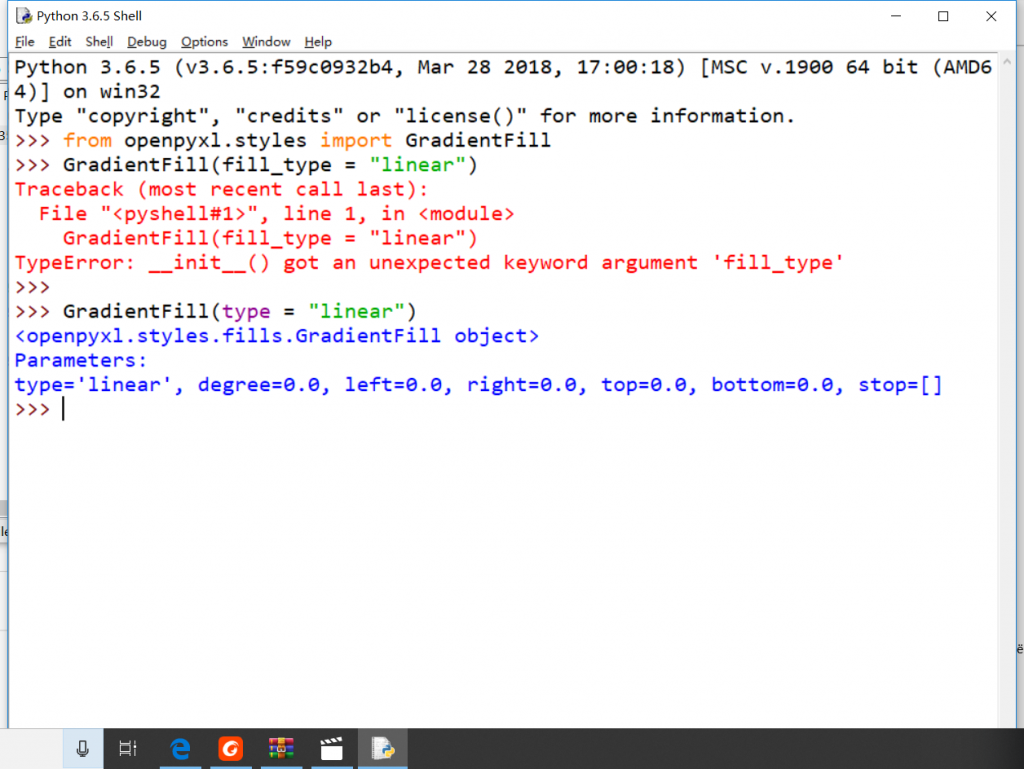This screenshot has height=769, width=1024.
Task: Open the Shell menu
Action: [x=99, y=42]
